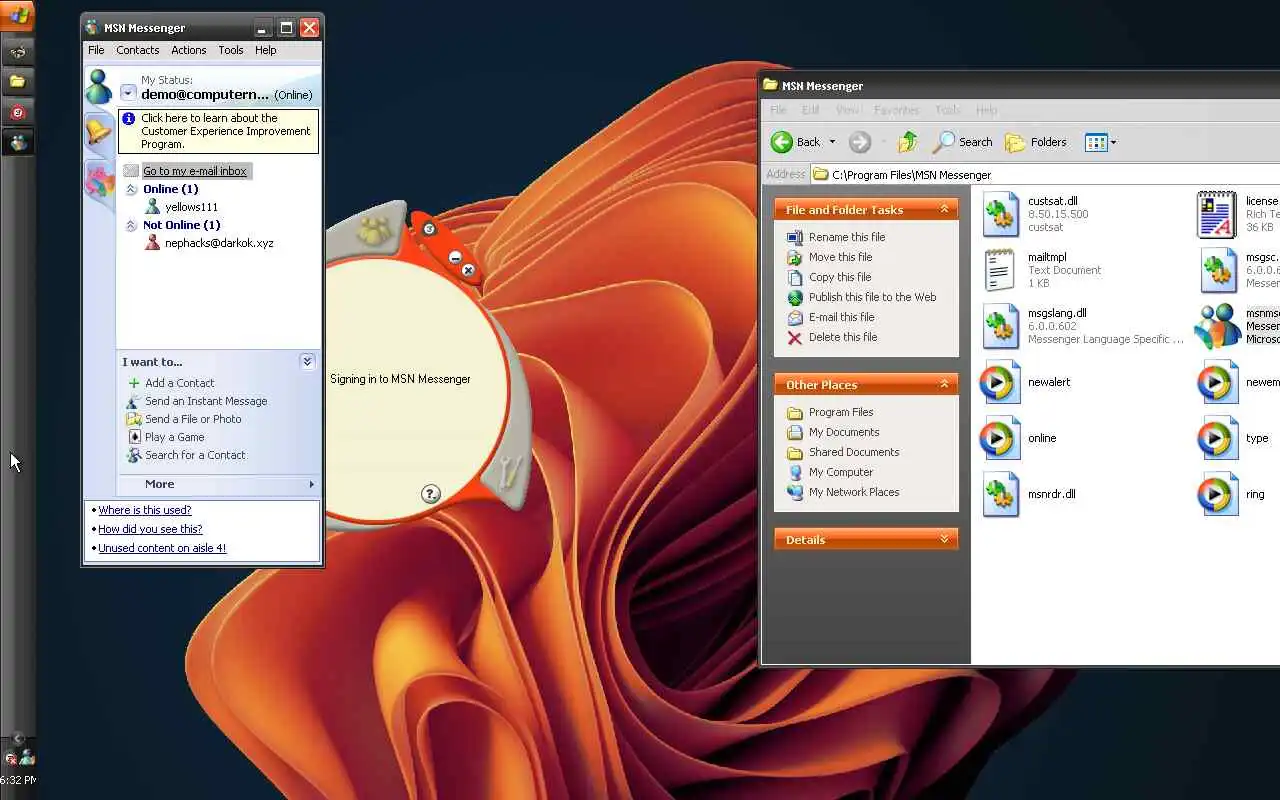Viewport: 1280px width, 800px height.
Task: Open the Actions menu
Action: pos(188,50)
